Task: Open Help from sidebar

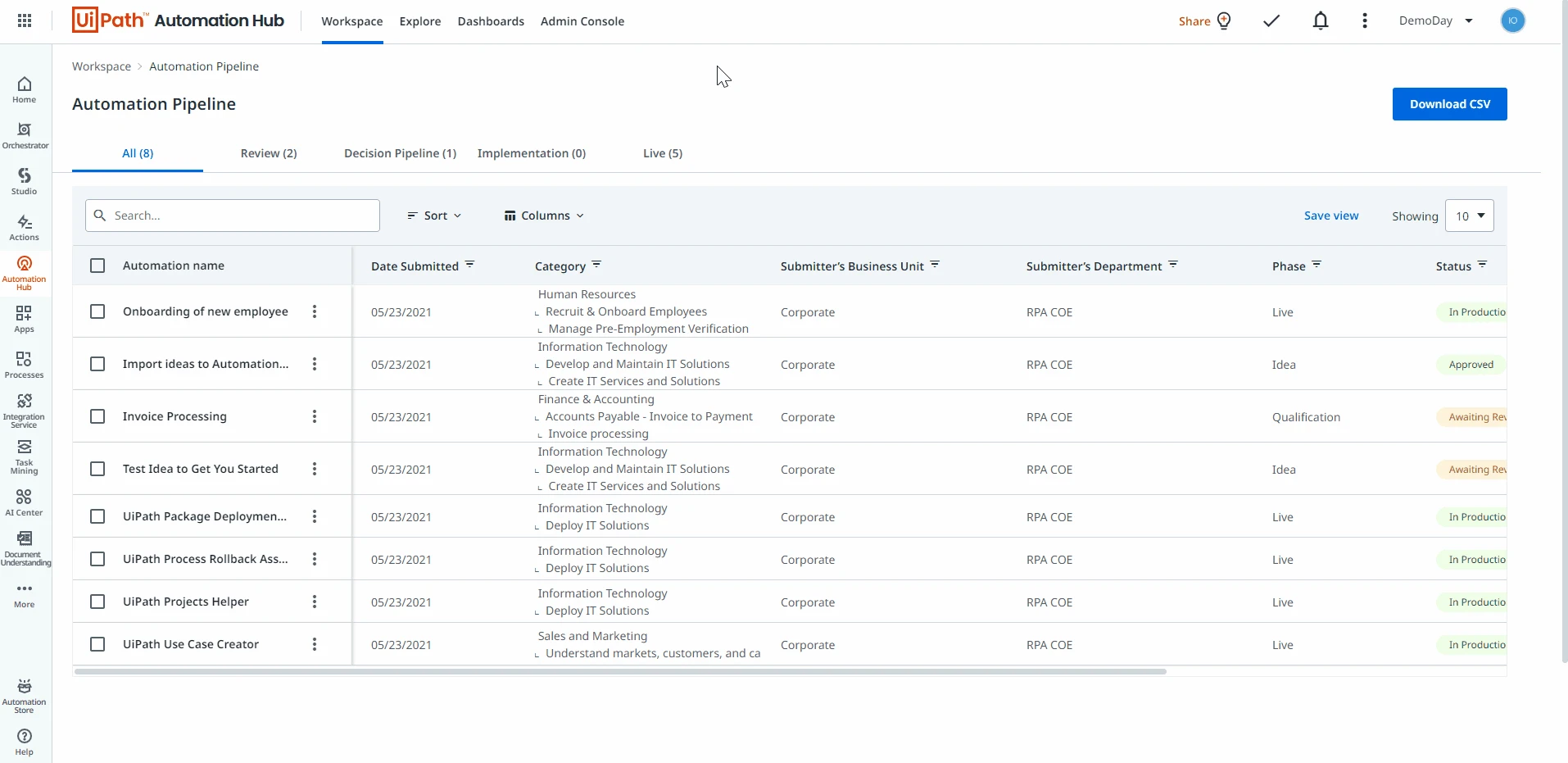Action: pos(25,742)
